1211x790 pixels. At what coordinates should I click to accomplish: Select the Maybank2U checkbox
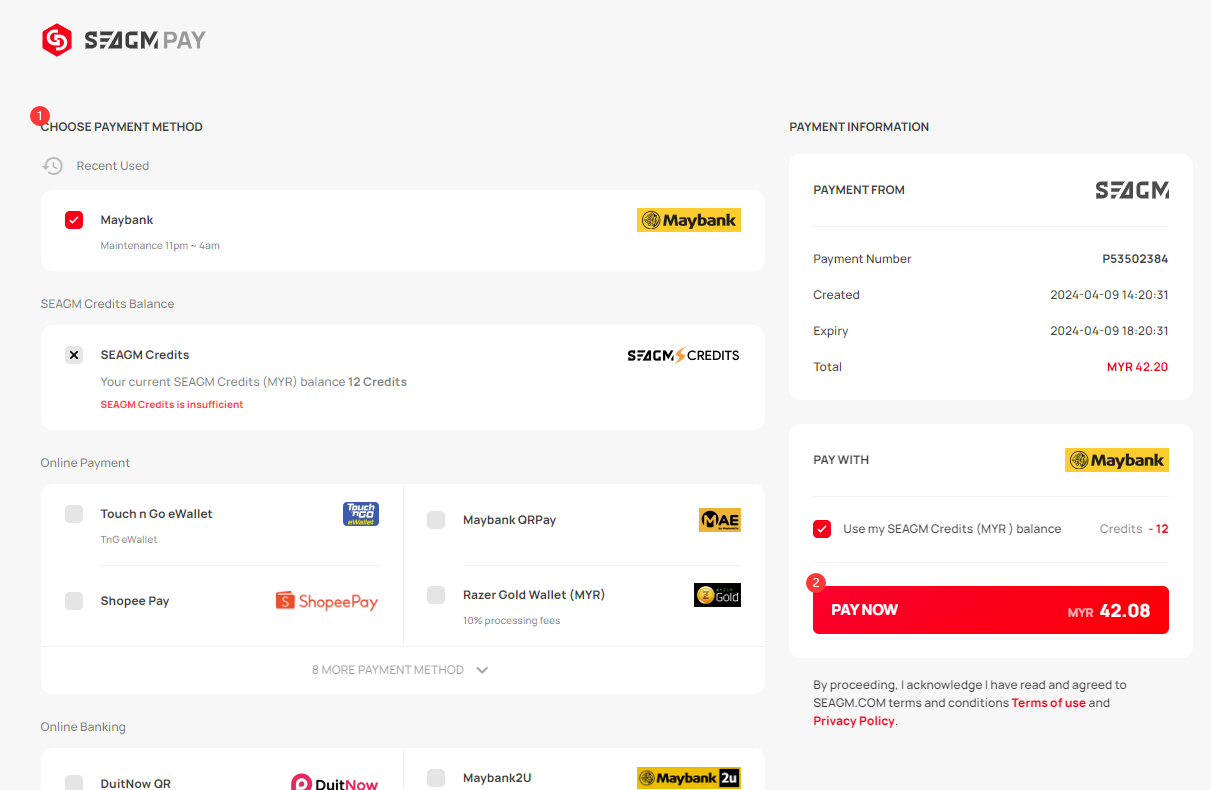436,778
